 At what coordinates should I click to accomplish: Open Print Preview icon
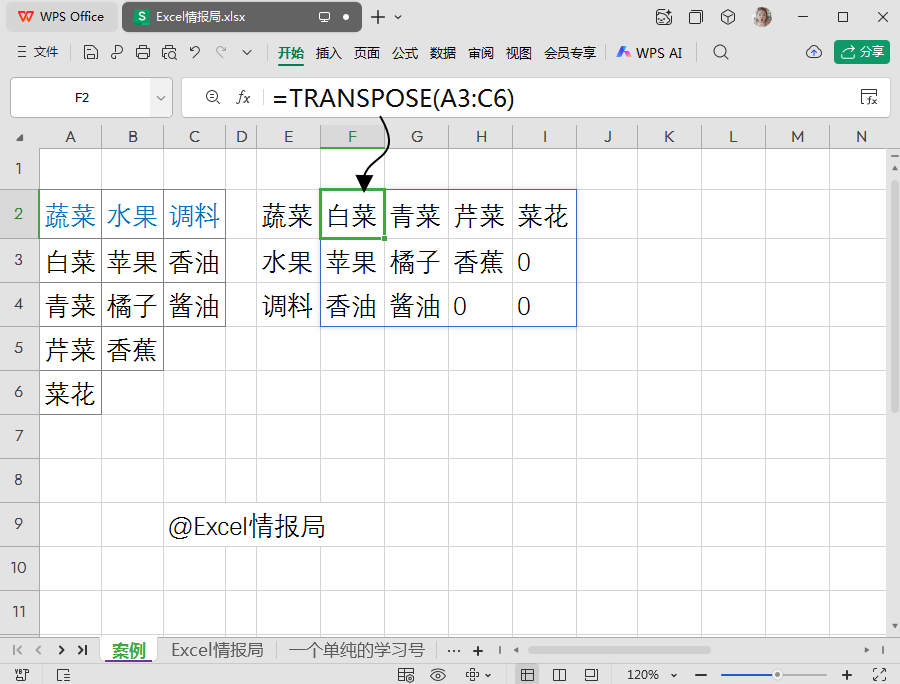(x=169, y=53)
